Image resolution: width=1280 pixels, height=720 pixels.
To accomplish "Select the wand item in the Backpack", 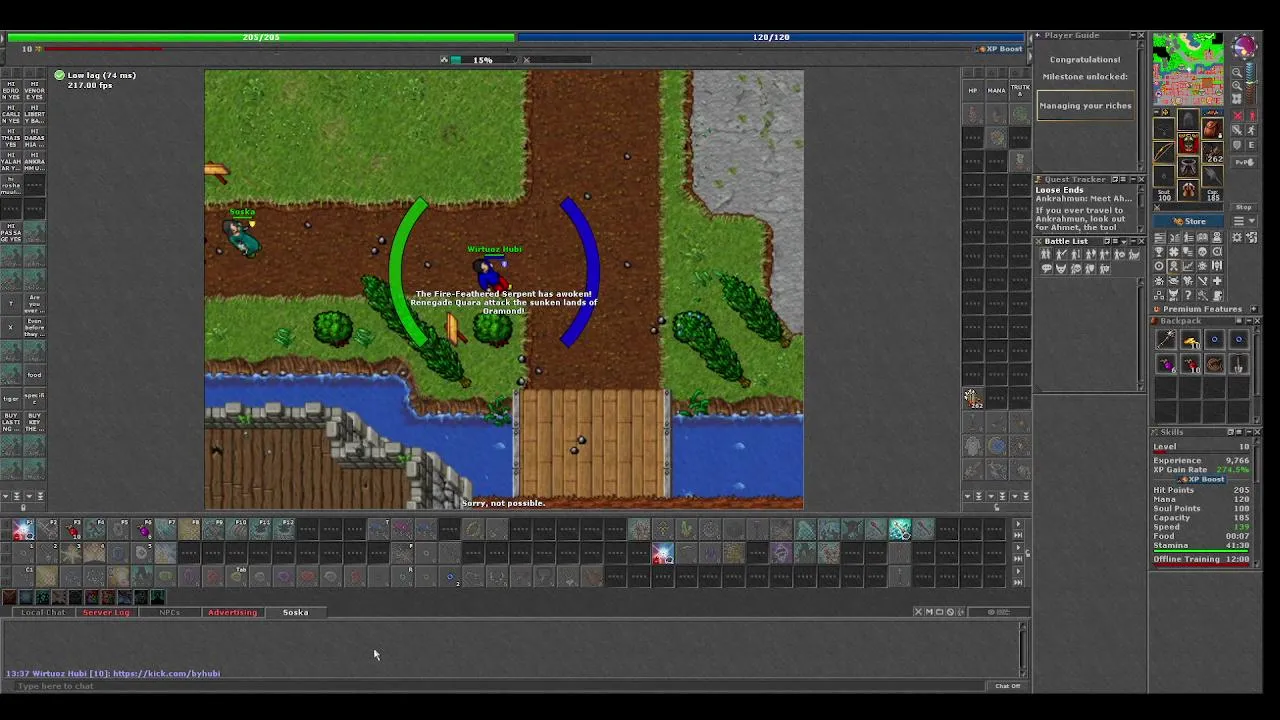I will click(x=1166, y=339).
